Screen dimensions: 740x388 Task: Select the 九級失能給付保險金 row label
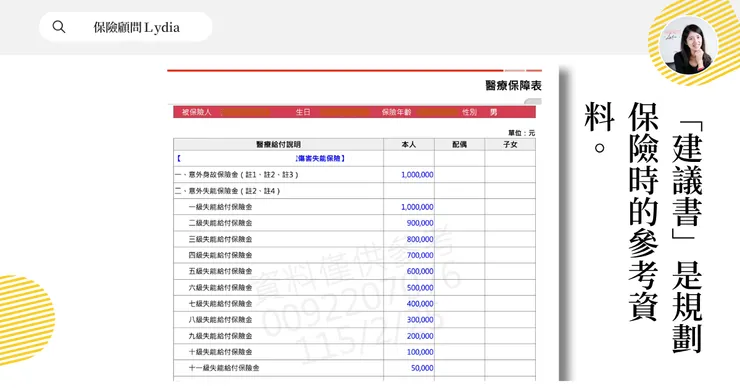(x=220, y=336)
